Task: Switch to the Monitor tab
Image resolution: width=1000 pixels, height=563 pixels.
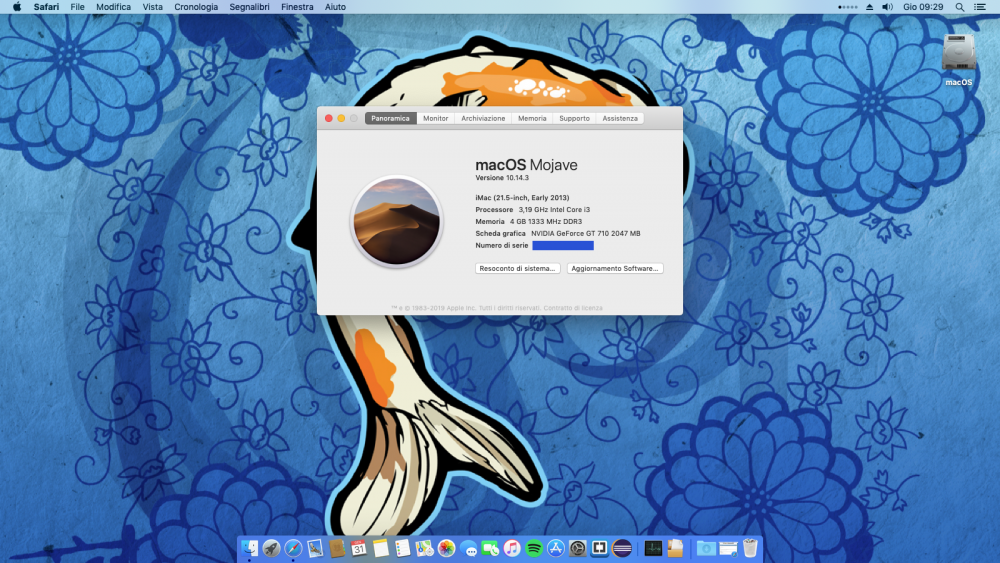Action: 436,118
